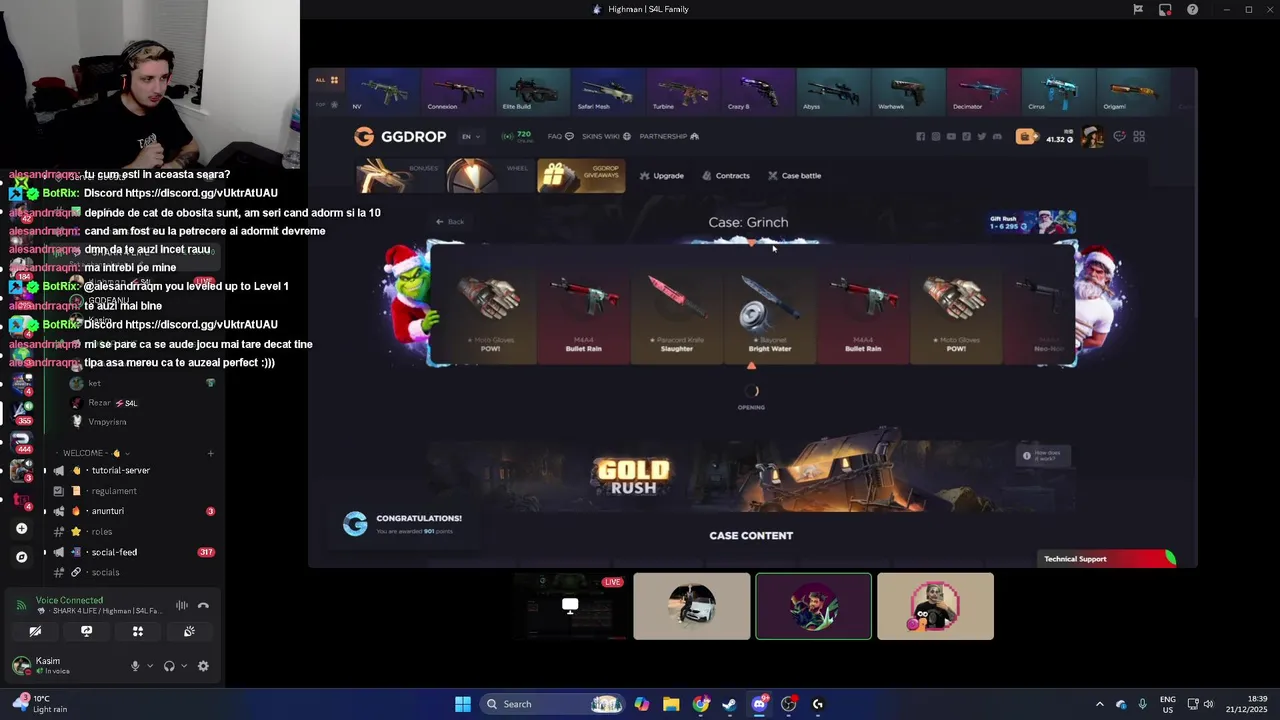Open the SKINS WIKI link
Screen dimensions: 1280x720
[606, 136]
